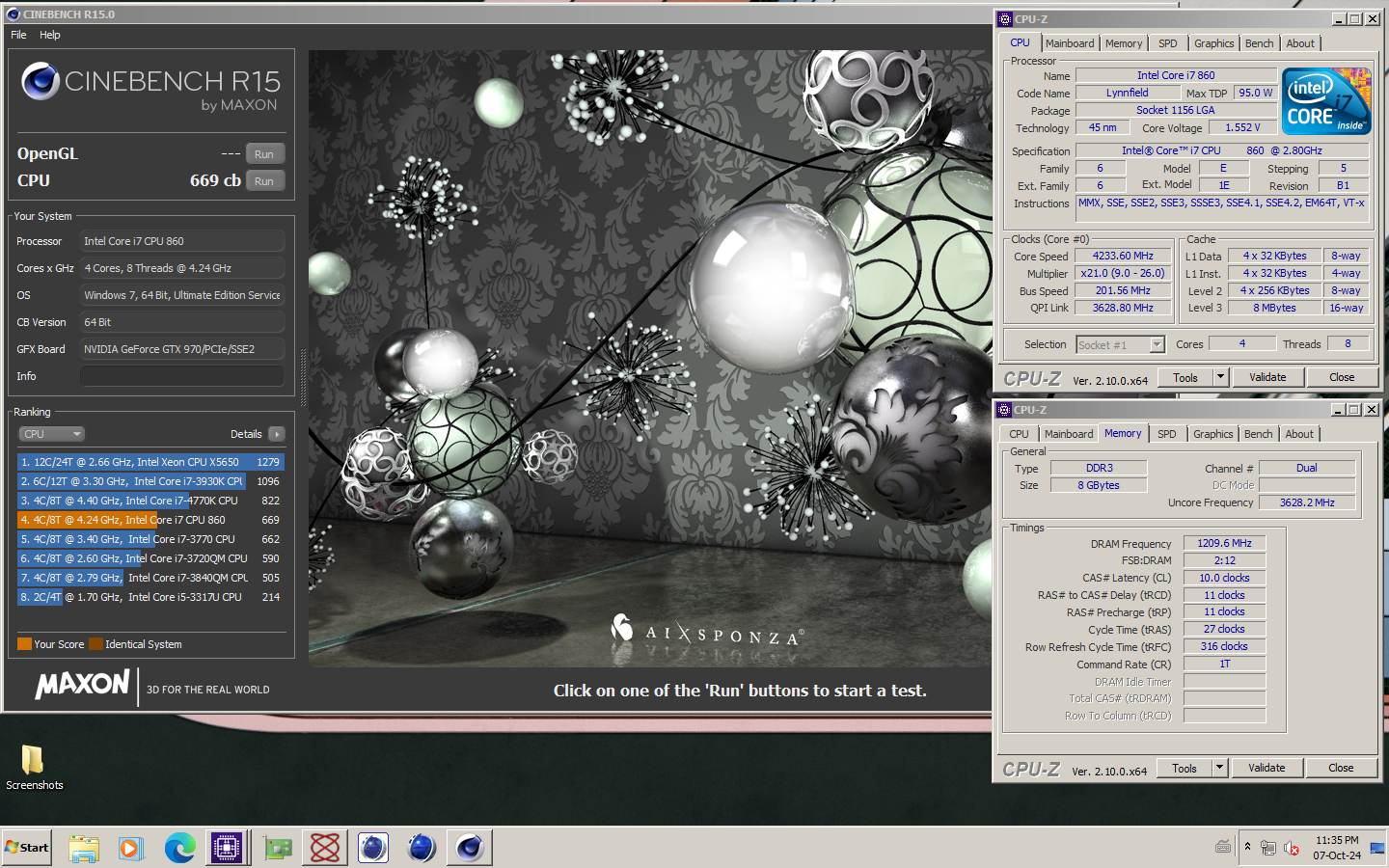
Task: Open SPD tab in lower CPU-Z window
Action: coord(1167,434)
